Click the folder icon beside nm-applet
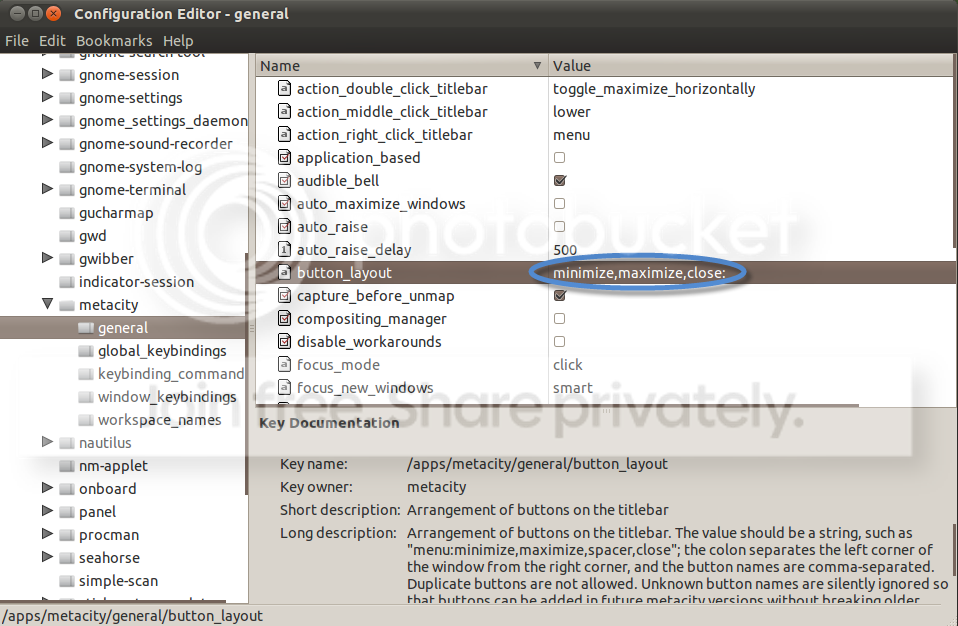 pos(66,466)
